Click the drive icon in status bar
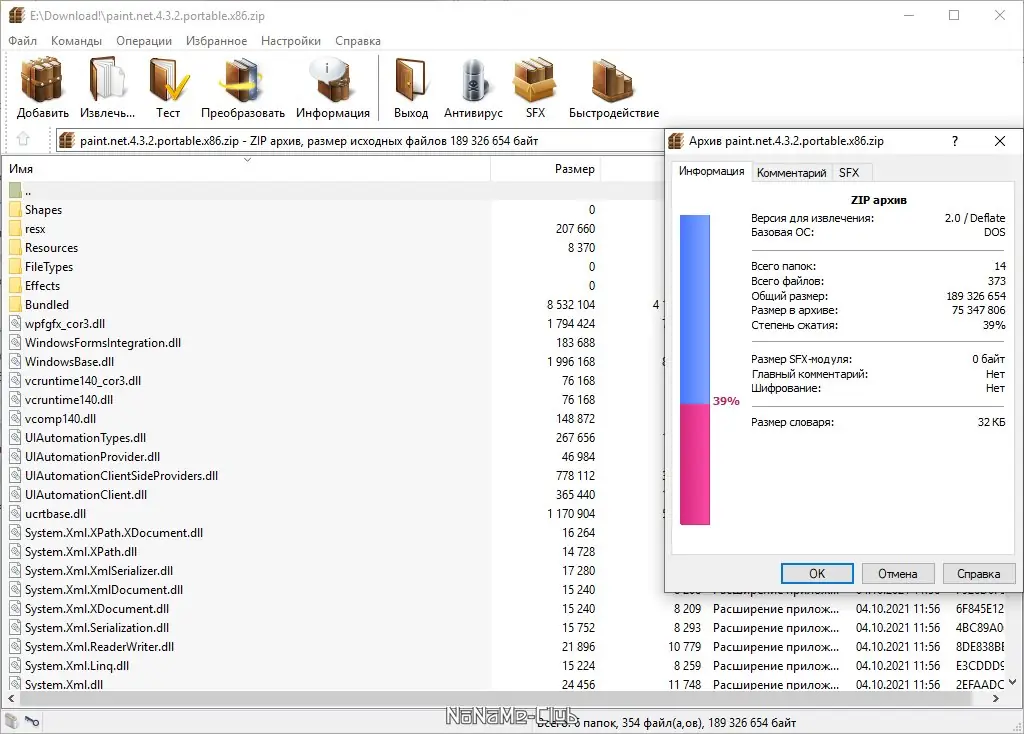 point(11,721)
